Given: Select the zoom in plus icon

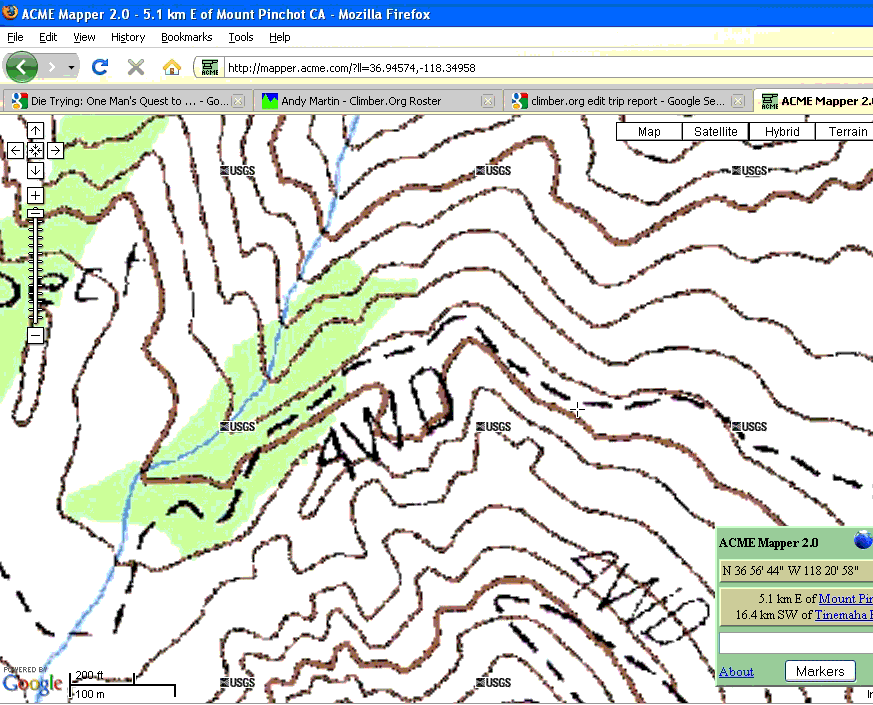Looking at the screenshot, I should pos(35,193).
